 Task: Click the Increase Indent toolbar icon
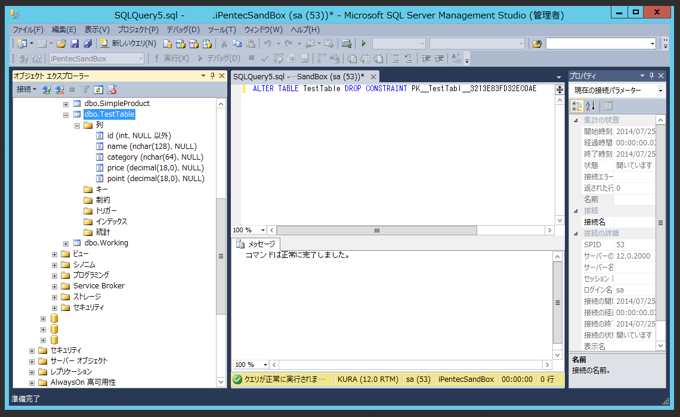coord(439,59)
